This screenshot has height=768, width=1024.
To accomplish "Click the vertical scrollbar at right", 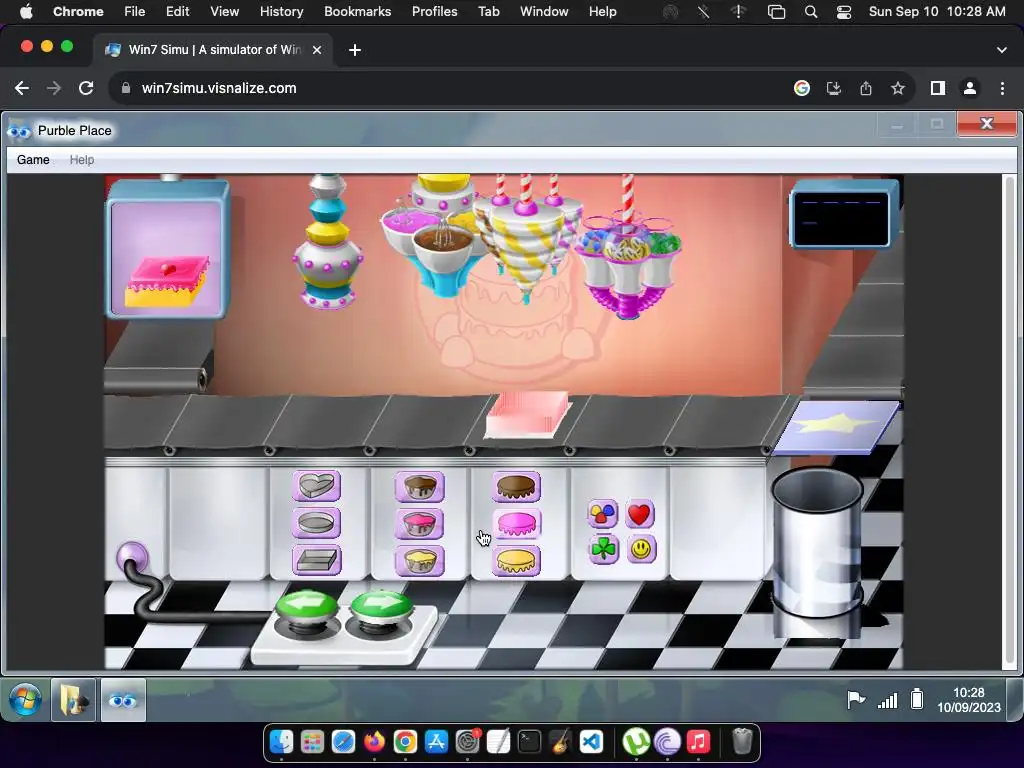I will (x=1010, y=421).
